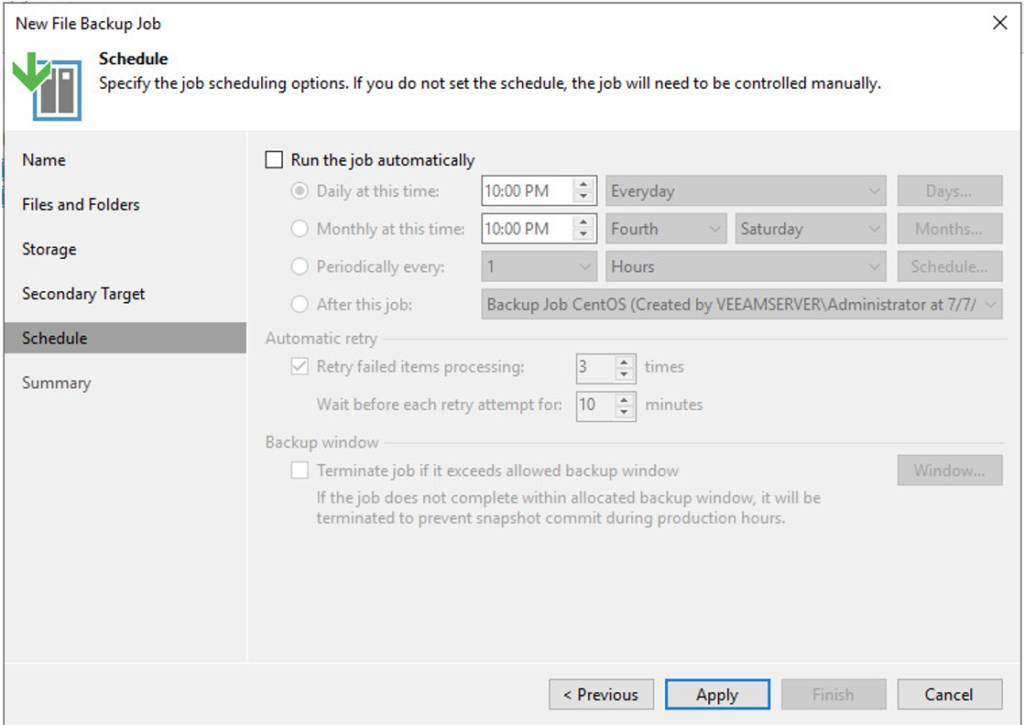Increase wait minutes with up arrow

click(624, 399)
